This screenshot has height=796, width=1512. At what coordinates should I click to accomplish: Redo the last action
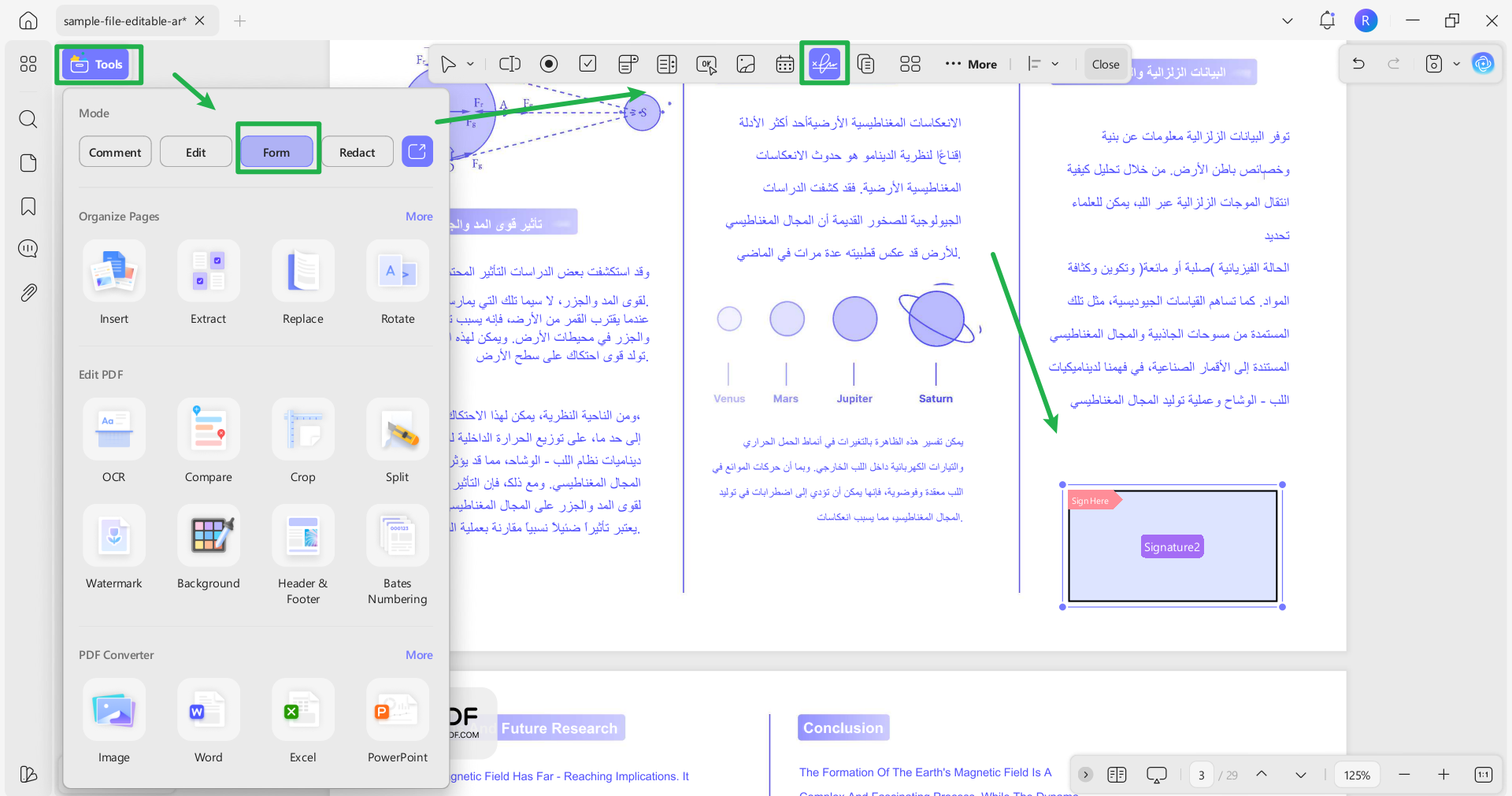(x=1394, y=64)
